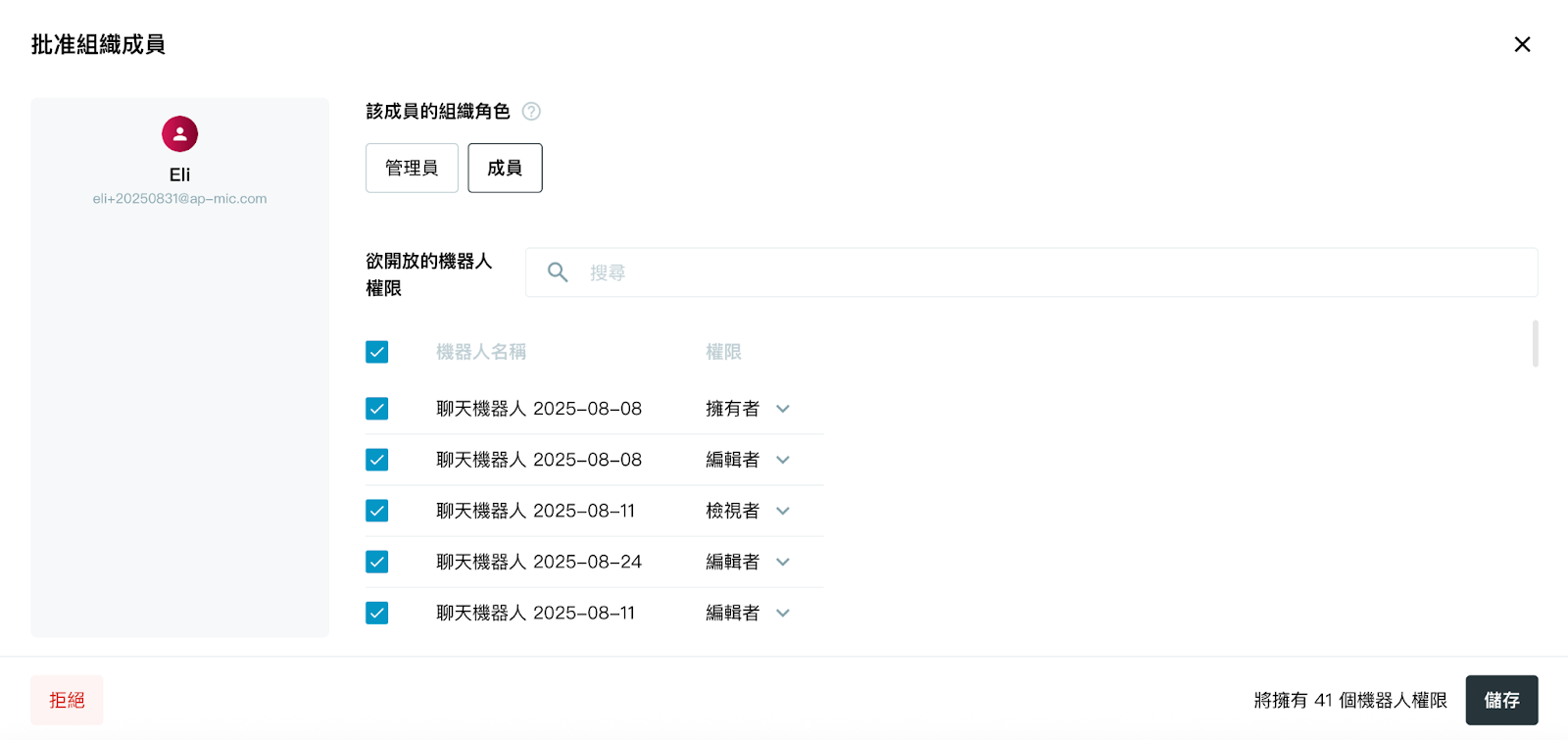This screenshot has width=1568, height=740.
Task: Uncheck the 聊天機器人 2025-08-24 checkbox
Action: click(376, 562)
